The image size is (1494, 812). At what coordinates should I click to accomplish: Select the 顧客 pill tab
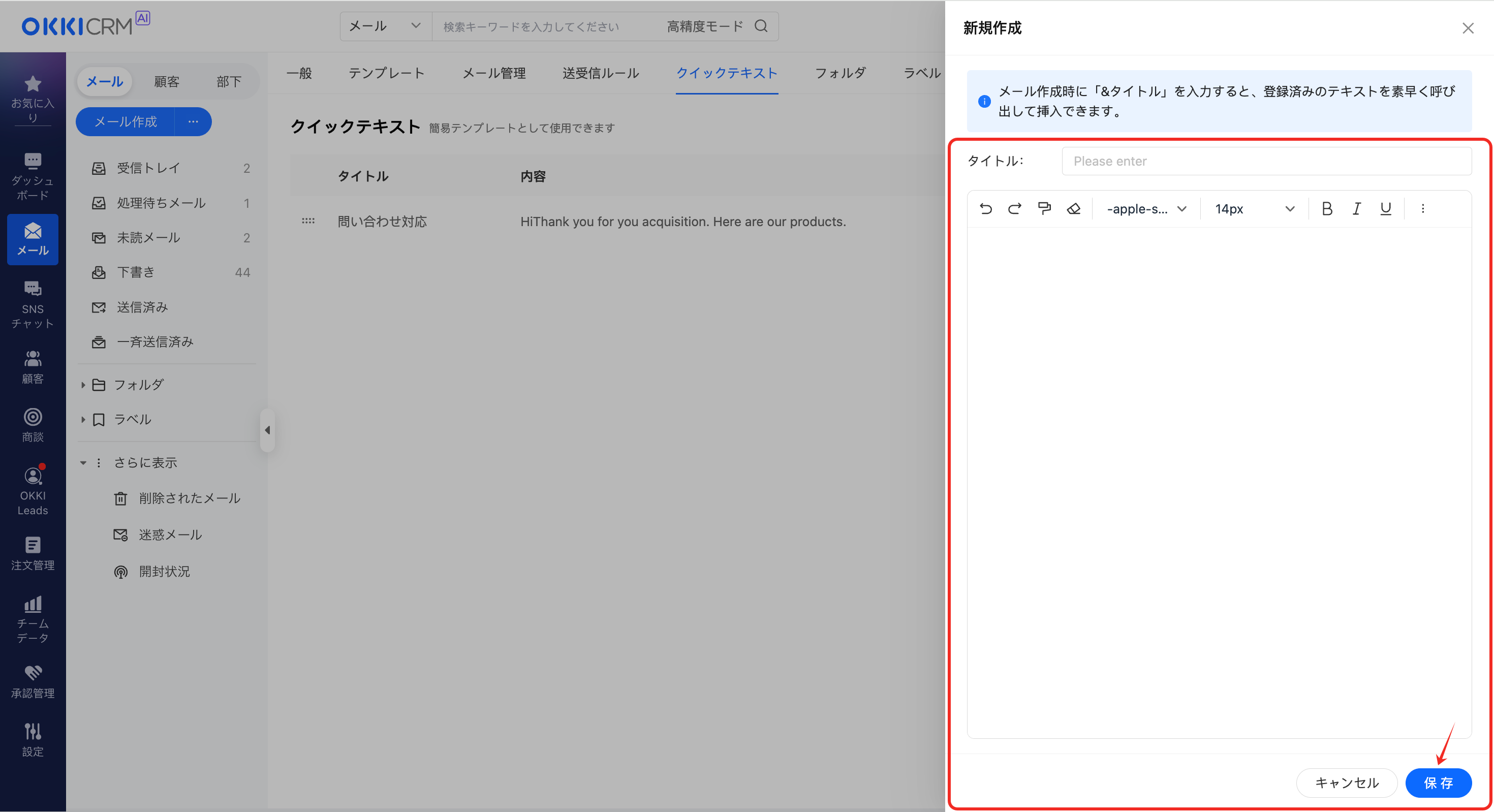[x=167, y=81]
